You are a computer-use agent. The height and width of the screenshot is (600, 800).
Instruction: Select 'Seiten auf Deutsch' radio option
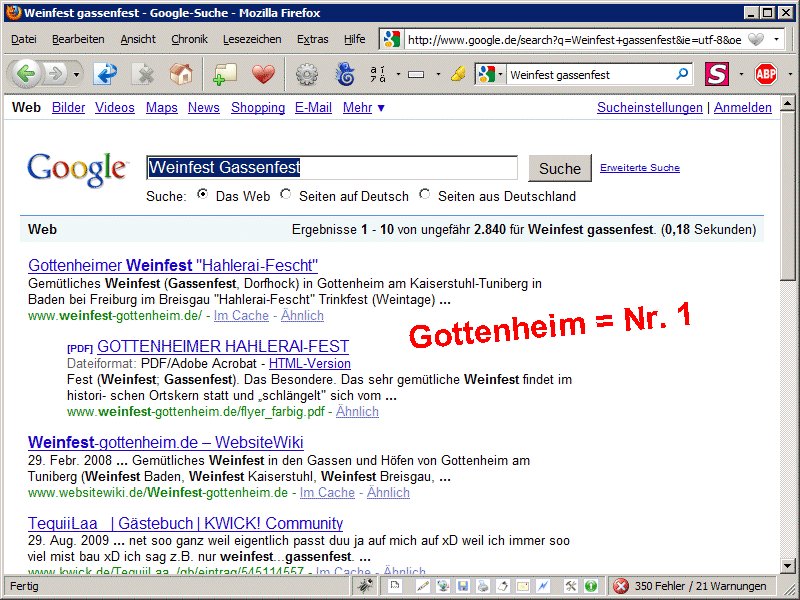point(286,195)
